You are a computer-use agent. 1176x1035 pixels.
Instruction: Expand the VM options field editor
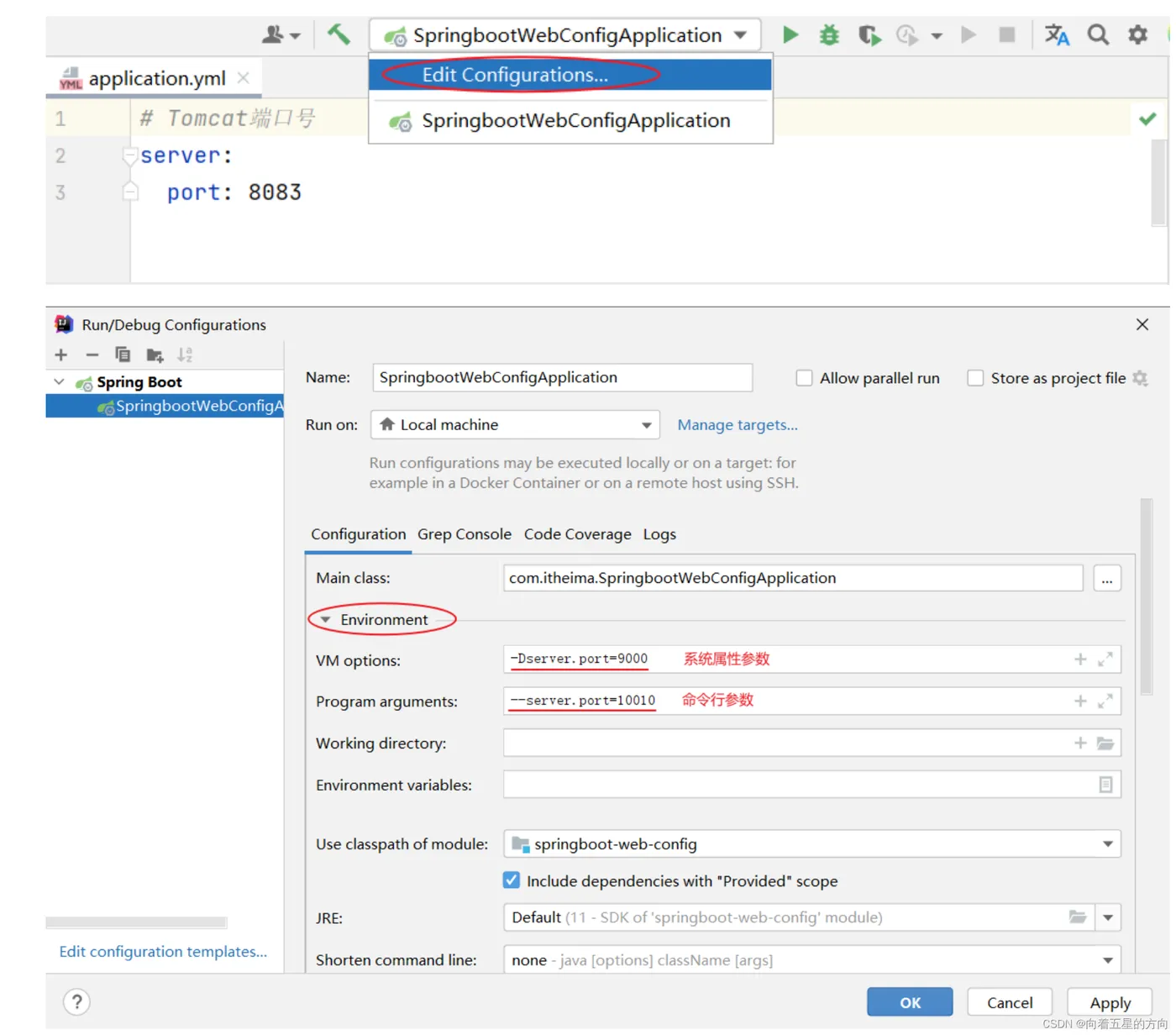tap(1105, 659)
